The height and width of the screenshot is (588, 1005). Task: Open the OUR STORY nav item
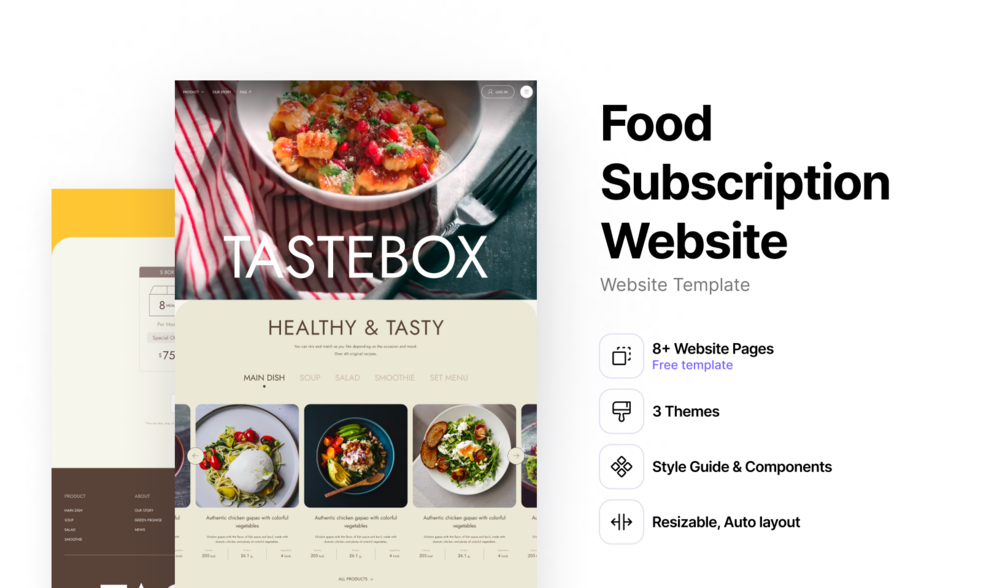point(222,92)
